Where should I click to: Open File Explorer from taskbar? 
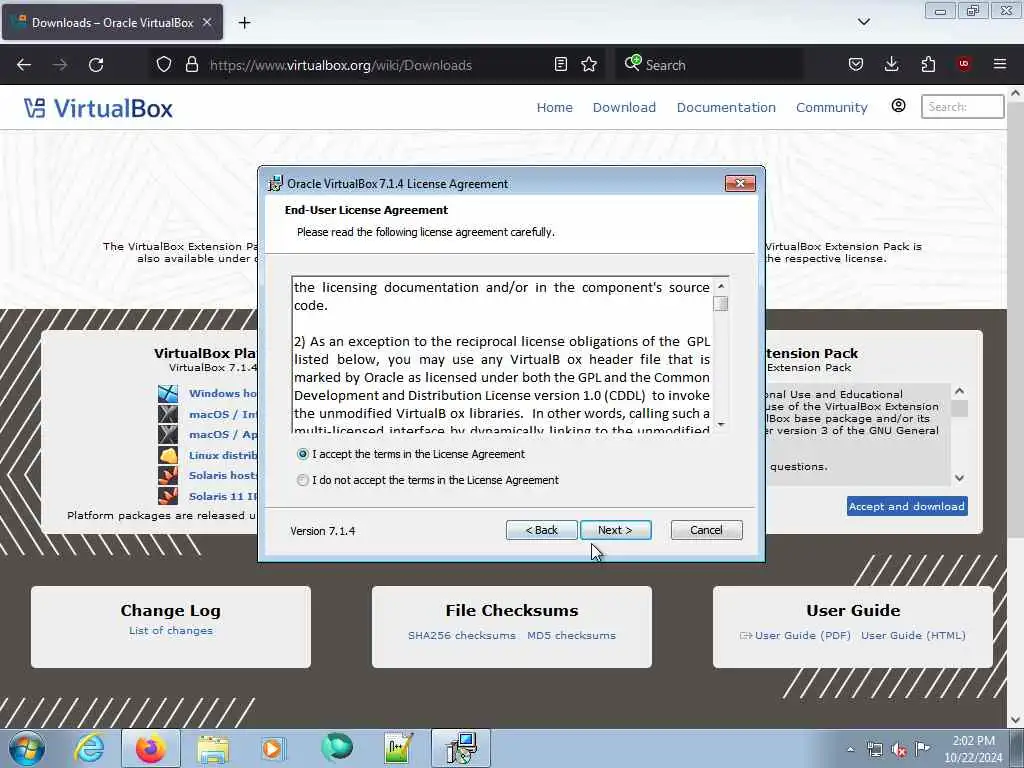pos(213,748)
